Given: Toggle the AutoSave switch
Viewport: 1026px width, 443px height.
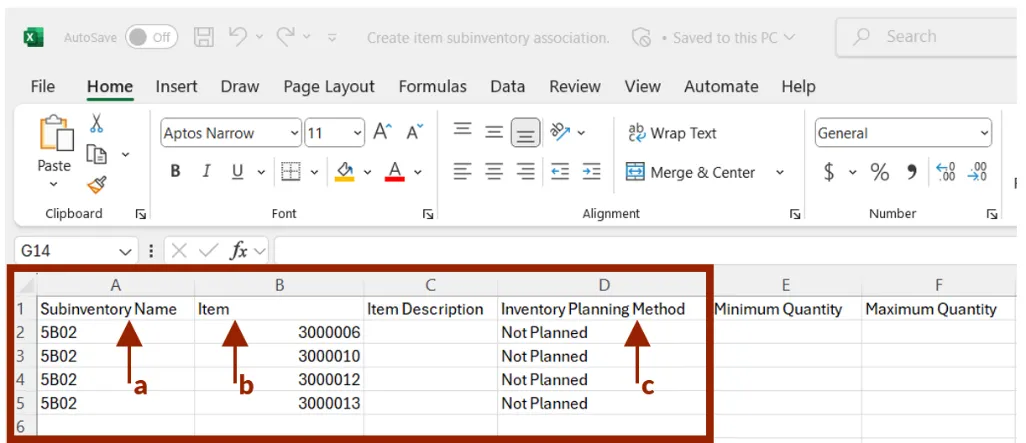Looking at the screenshot, I should coord(151,38).
